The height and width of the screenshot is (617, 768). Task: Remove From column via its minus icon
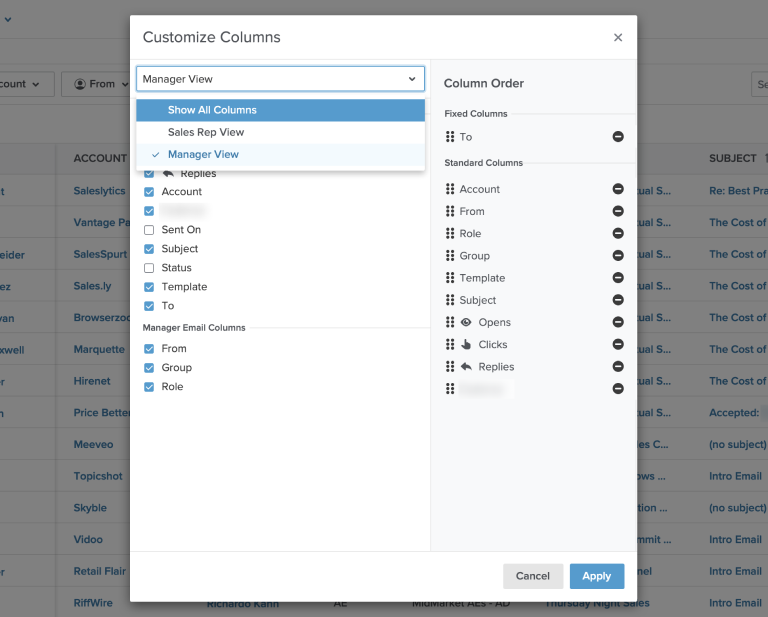tap(618, 211)
